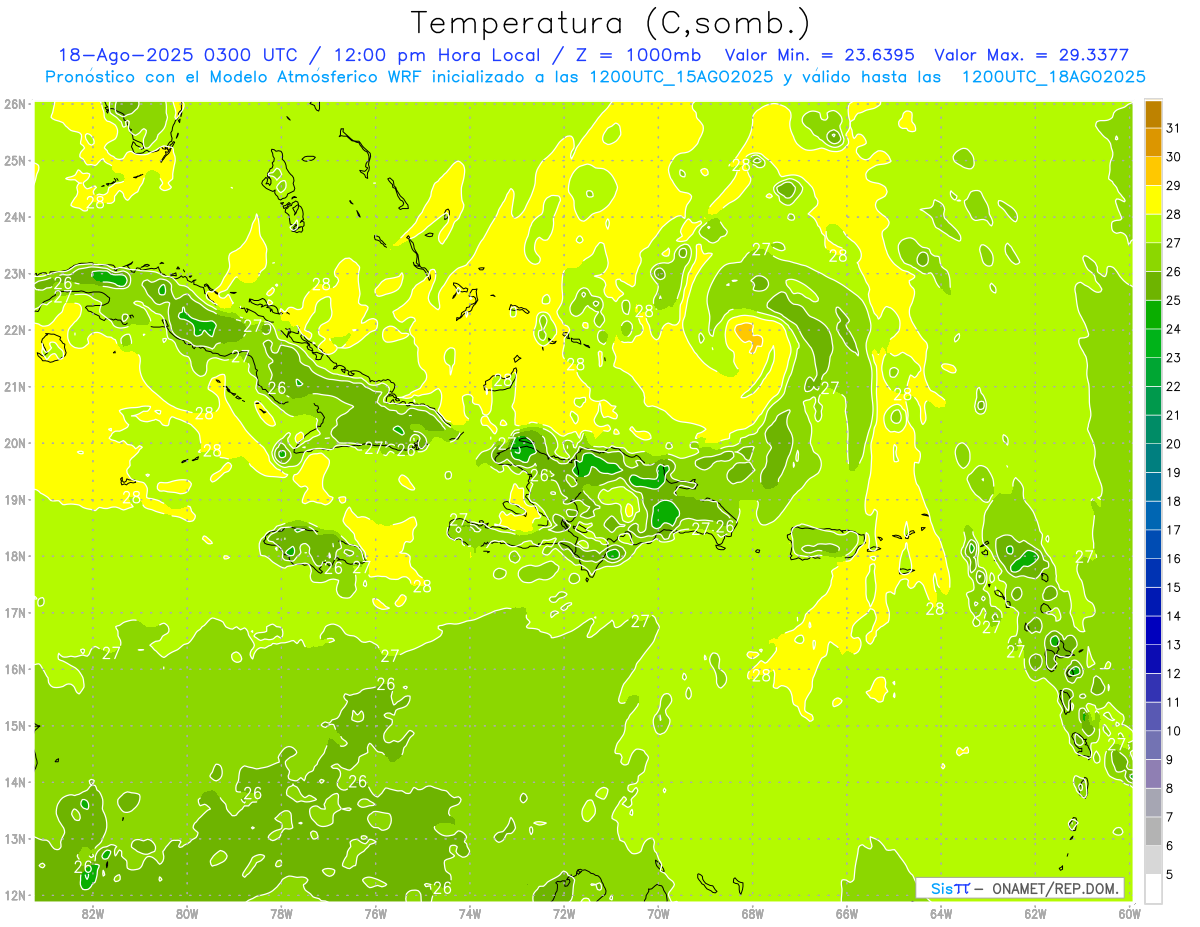Click the '13N' latitude axis label
Viewport: 1200px width, 927px height.
(x=14, y=839)
